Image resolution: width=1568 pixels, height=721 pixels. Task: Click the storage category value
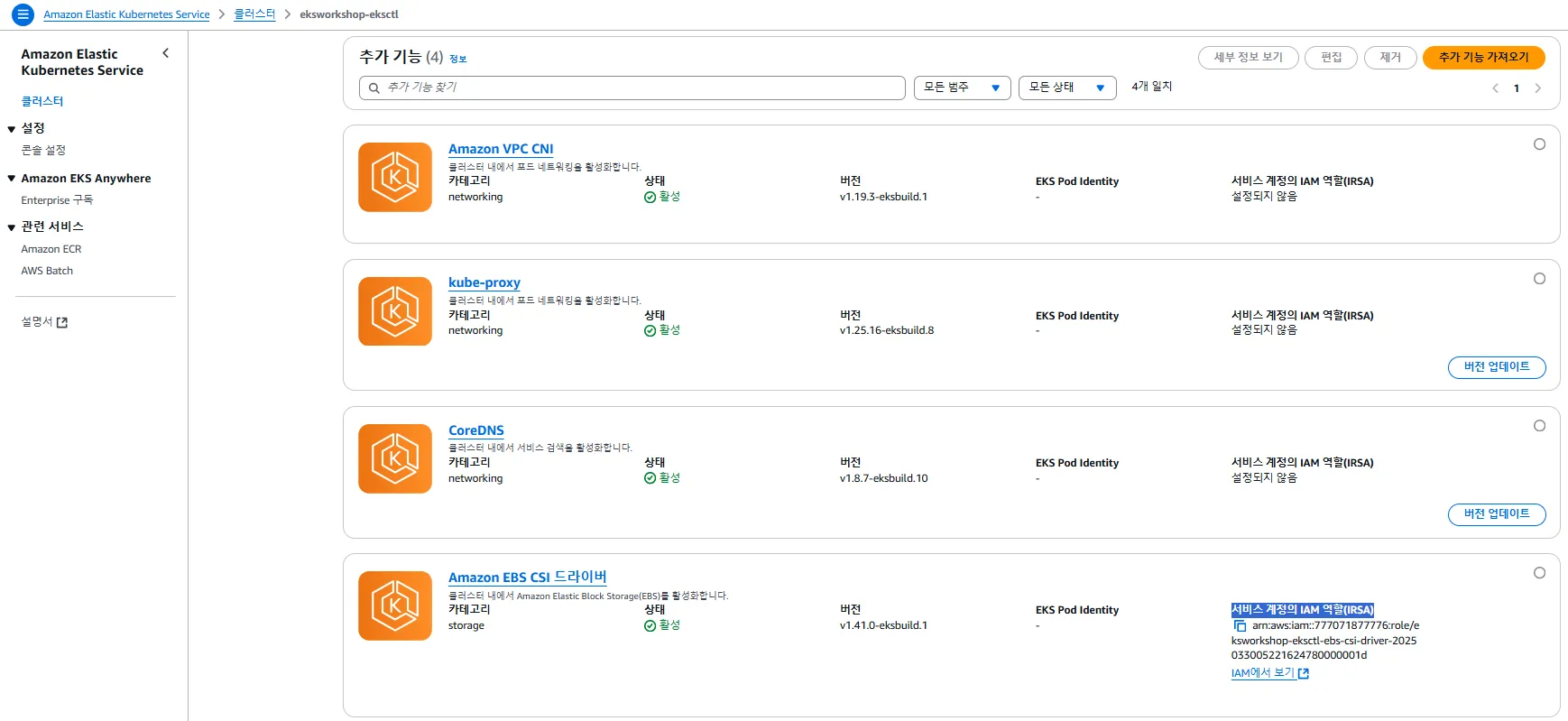466,625
